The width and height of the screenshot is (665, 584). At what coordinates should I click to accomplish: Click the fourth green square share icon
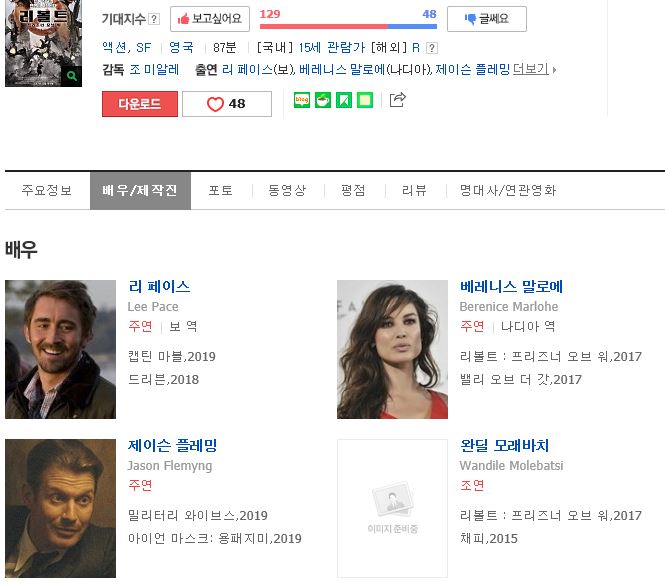point(365,100)
